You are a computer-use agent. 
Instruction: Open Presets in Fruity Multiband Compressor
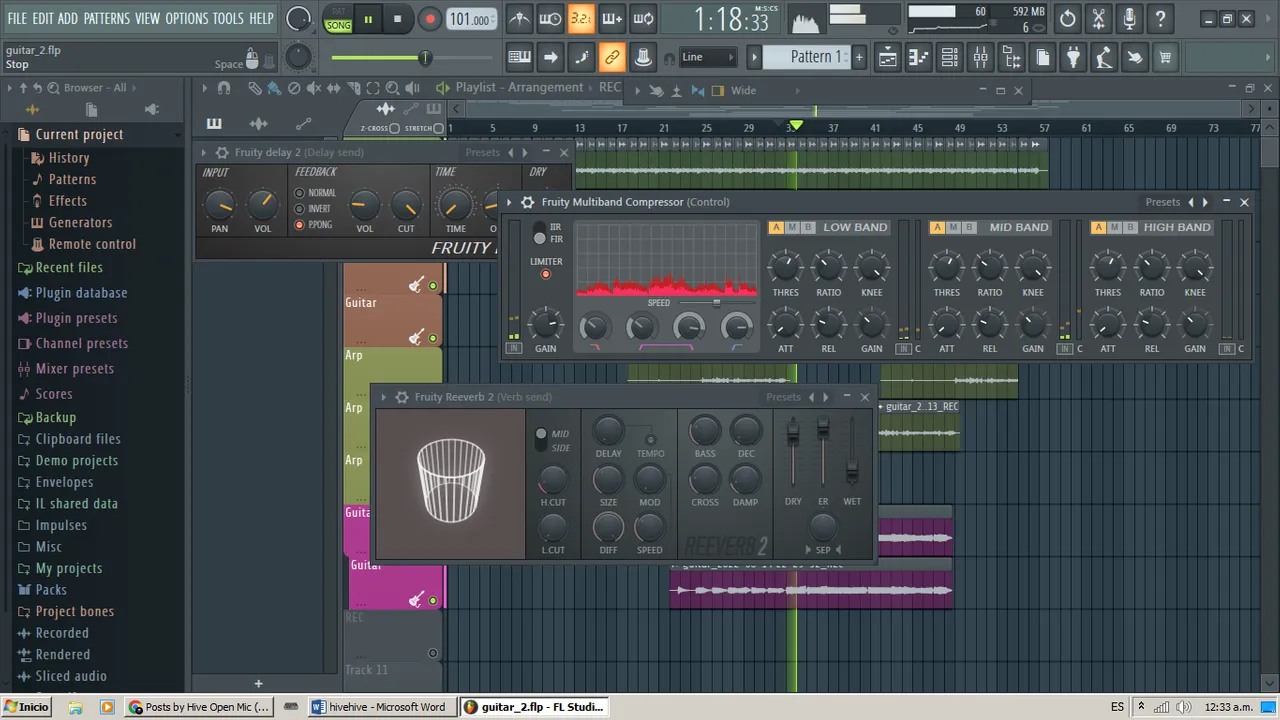[1163, 202]
